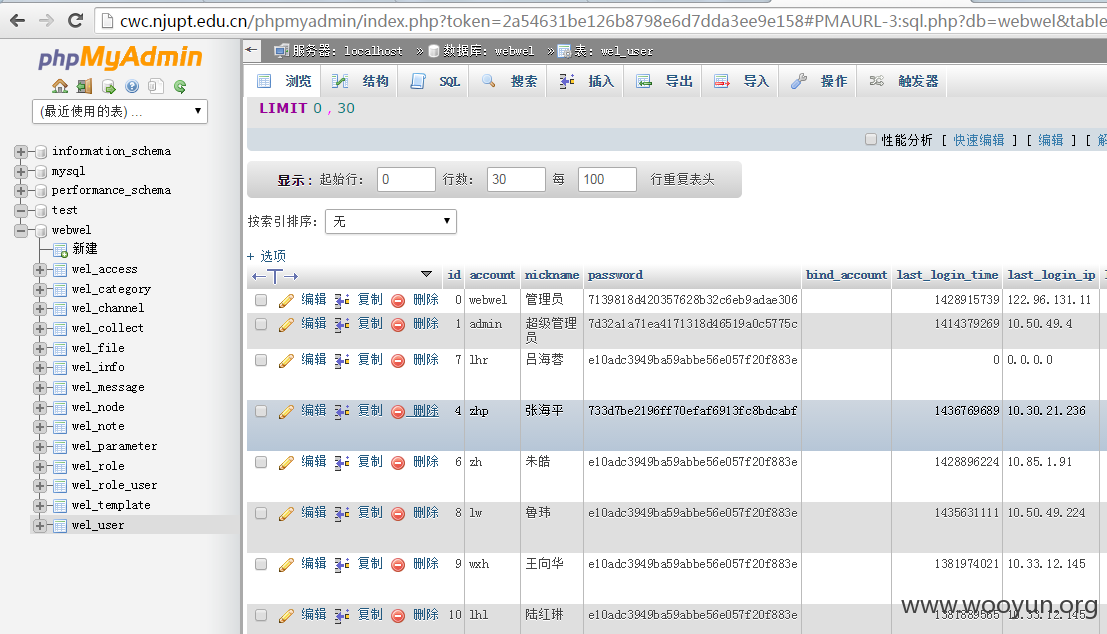Click red delete icon for lhr row
1107x634 pixels.
coord(398,361)
